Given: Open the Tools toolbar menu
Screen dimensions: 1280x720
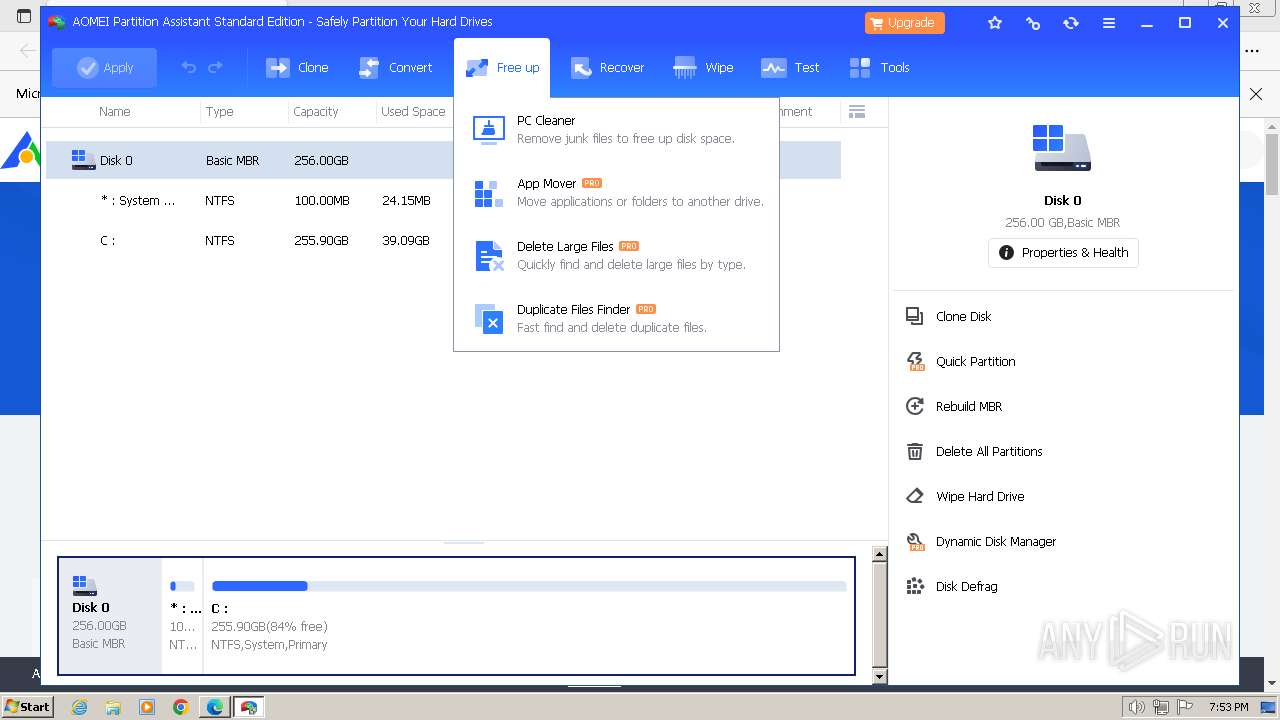Looking at the screenshot, I should 880,68.
